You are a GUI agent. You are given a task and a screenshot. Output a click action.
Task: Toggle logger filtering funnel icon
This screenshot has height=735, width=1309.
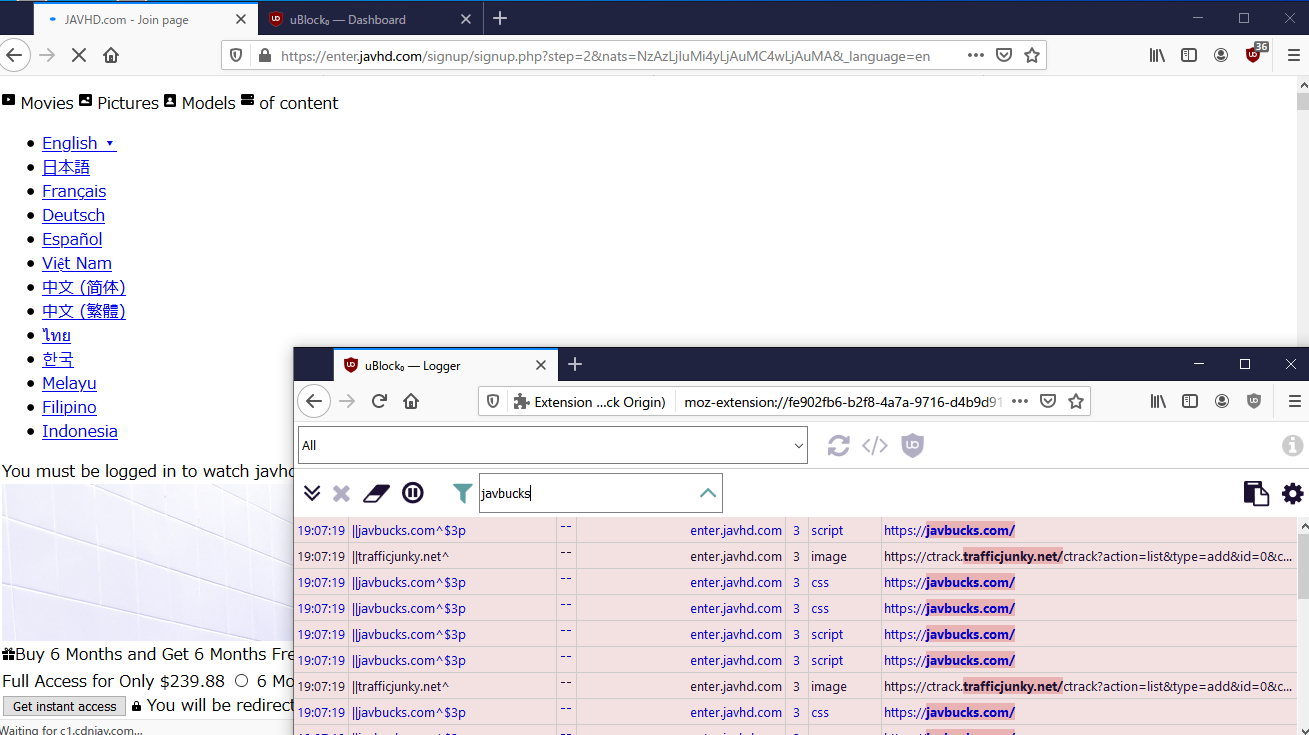click(462, 493)
